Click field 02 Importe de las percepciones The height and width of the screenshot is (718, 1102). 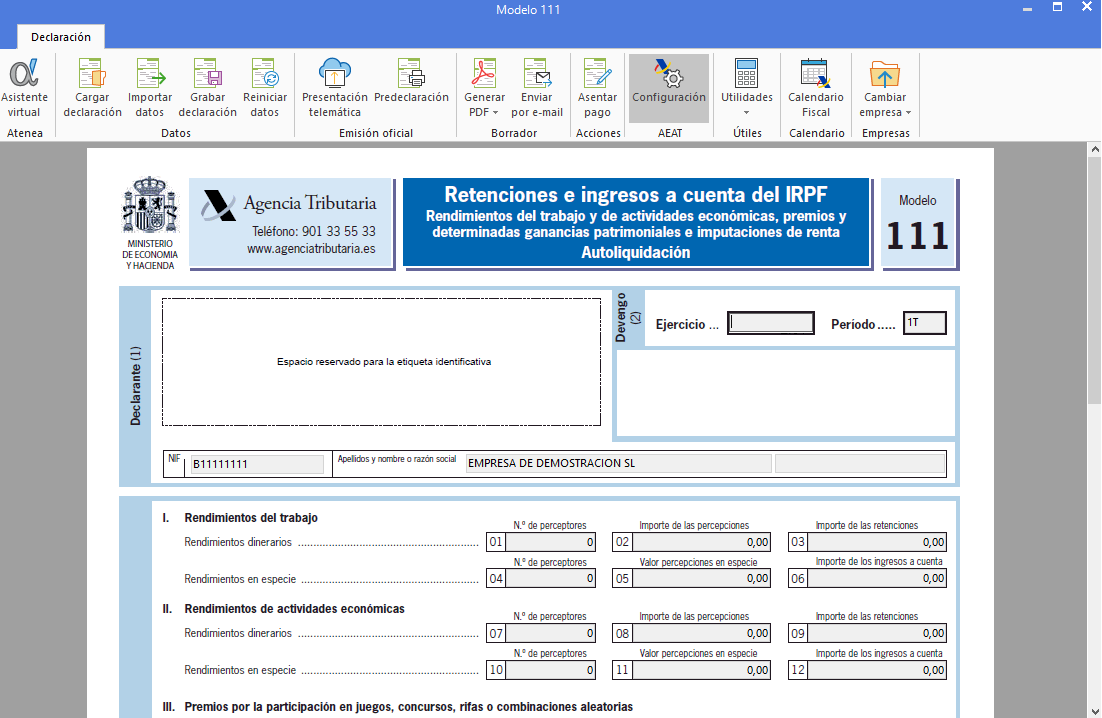(701, 542)
